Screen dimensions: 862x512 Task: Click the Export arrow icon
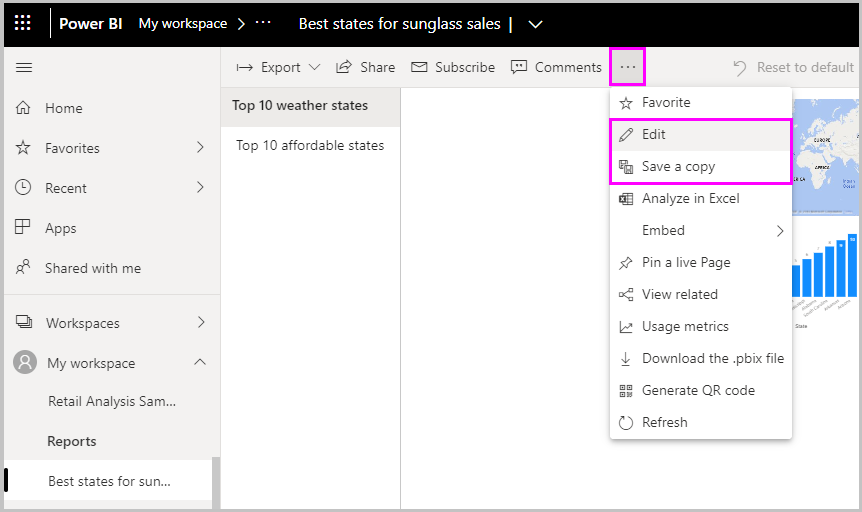(245, 68)
